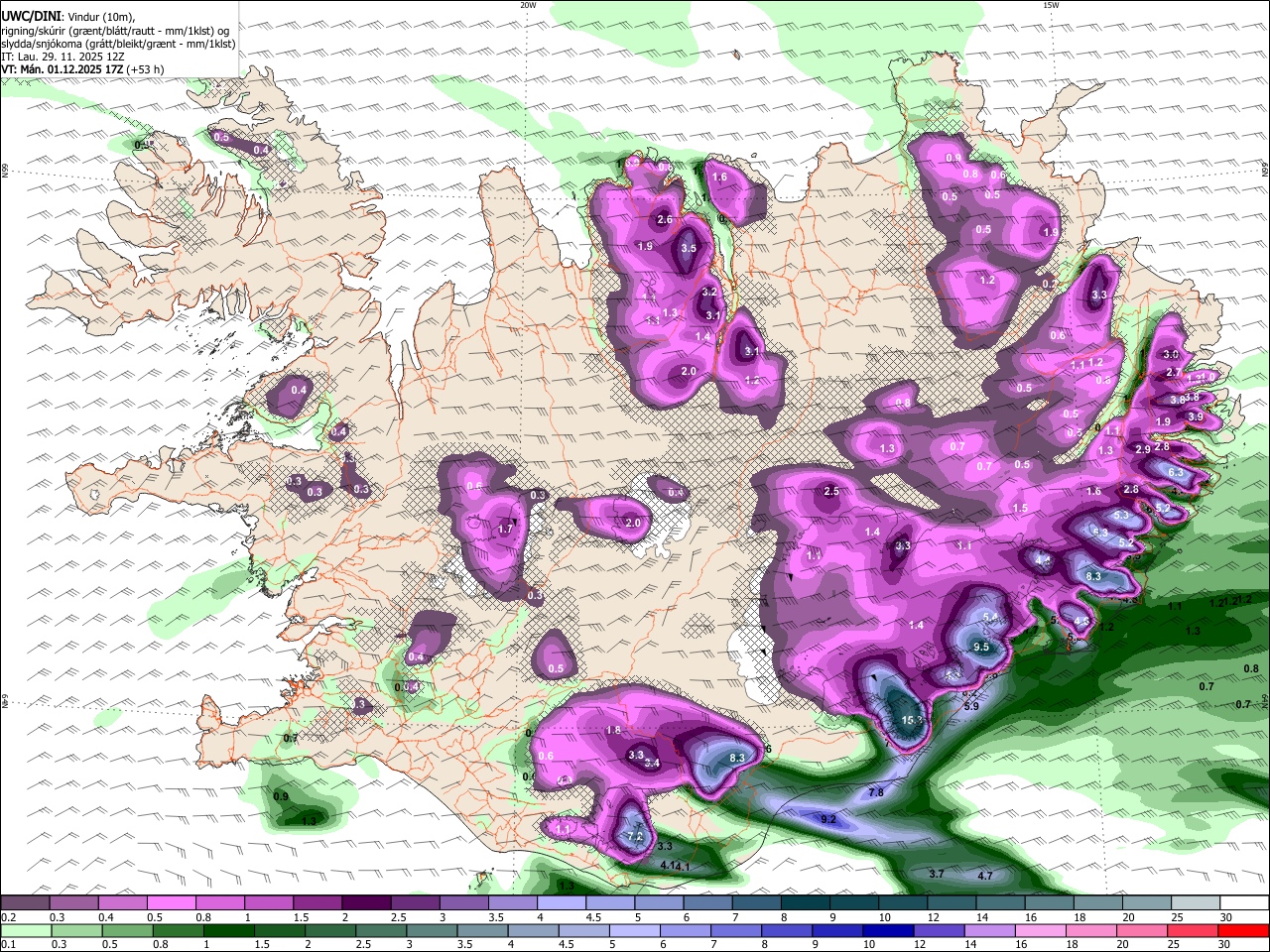Click the bright red 30 mm rain swatch
1270x952 pixels.
pyautogui.click(x=1243, y=930)
